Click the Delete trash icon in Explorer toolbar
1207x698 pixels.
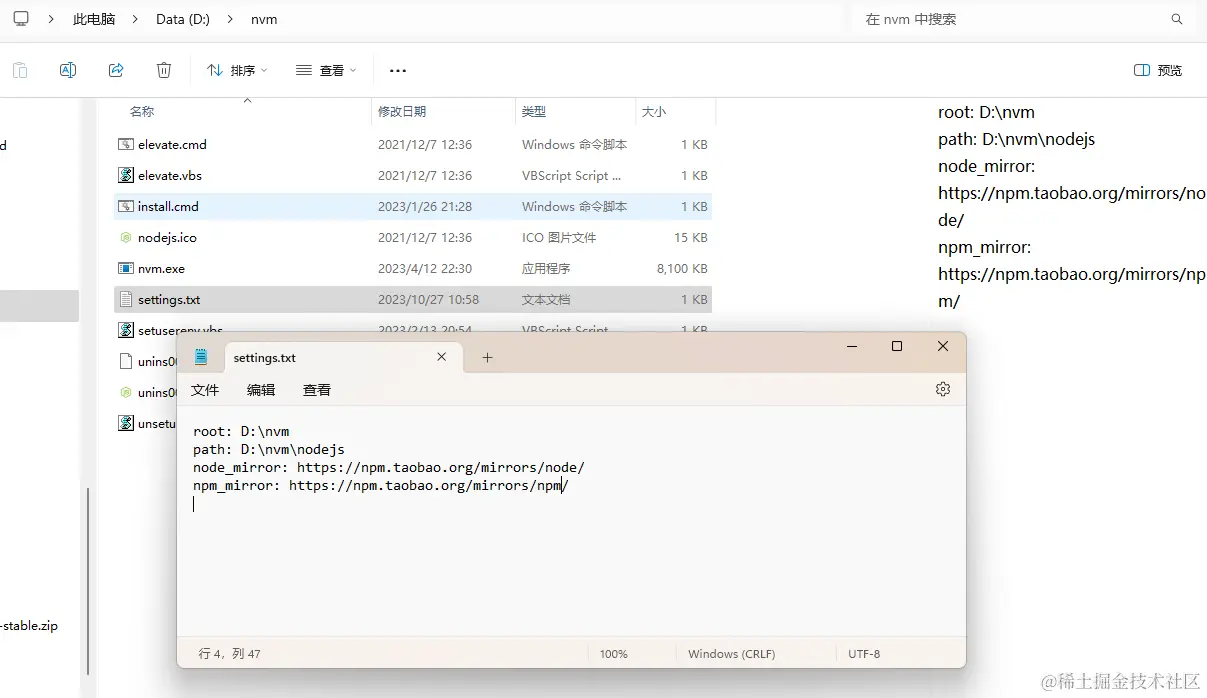click(x=164, y=70)
